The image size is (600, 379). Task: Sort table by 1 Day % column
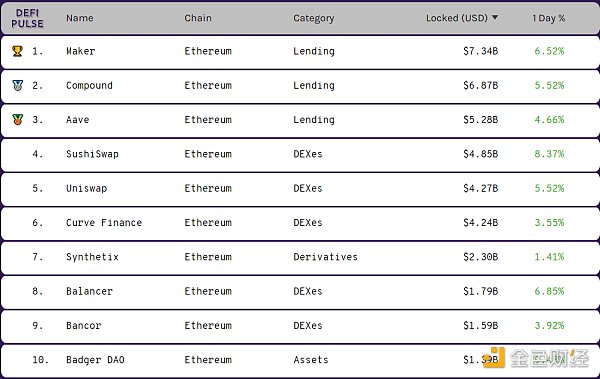click(x=548, y=18)
